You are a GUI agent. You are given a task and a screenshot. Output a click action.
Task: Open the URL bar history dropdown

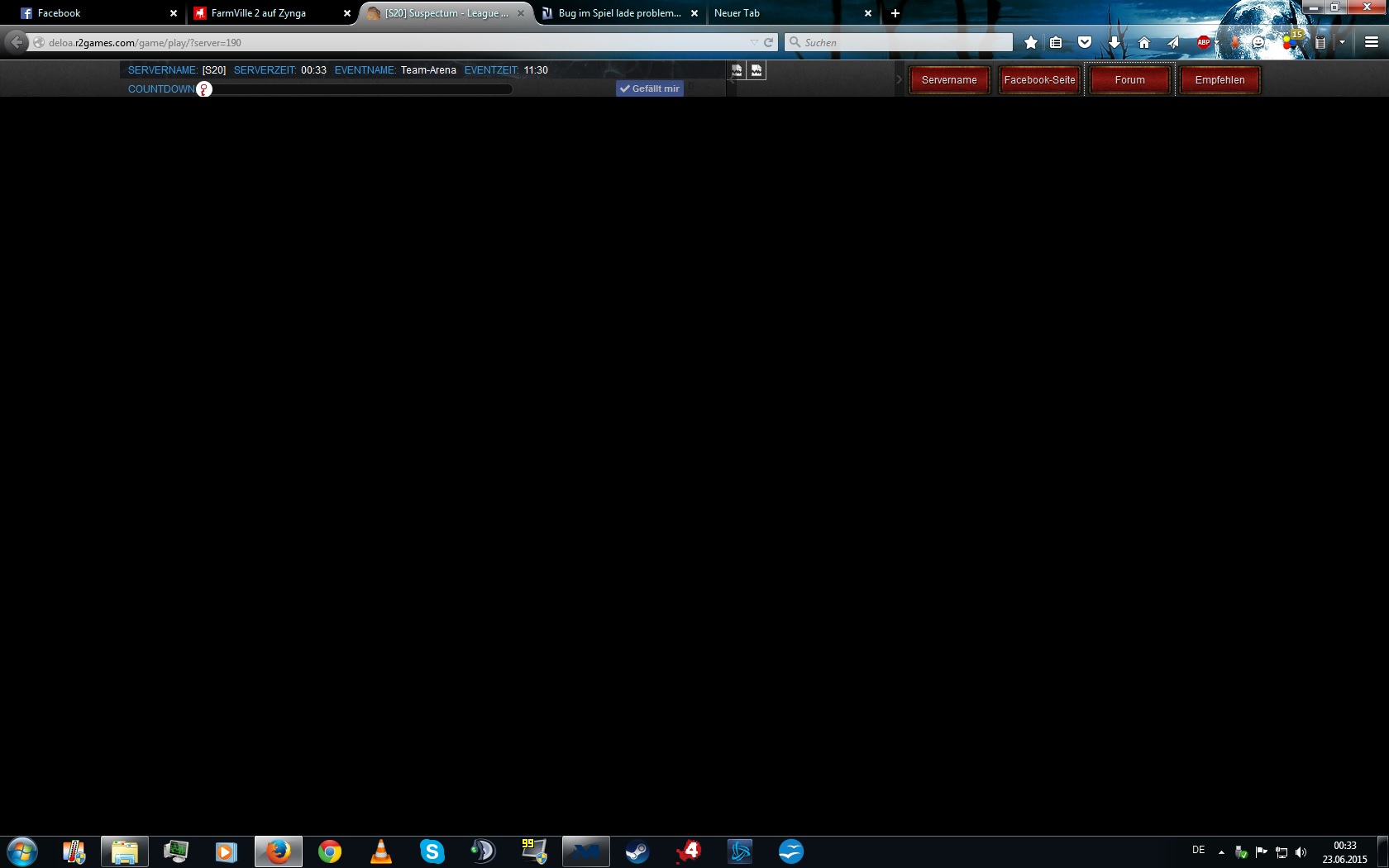[753, 42]
